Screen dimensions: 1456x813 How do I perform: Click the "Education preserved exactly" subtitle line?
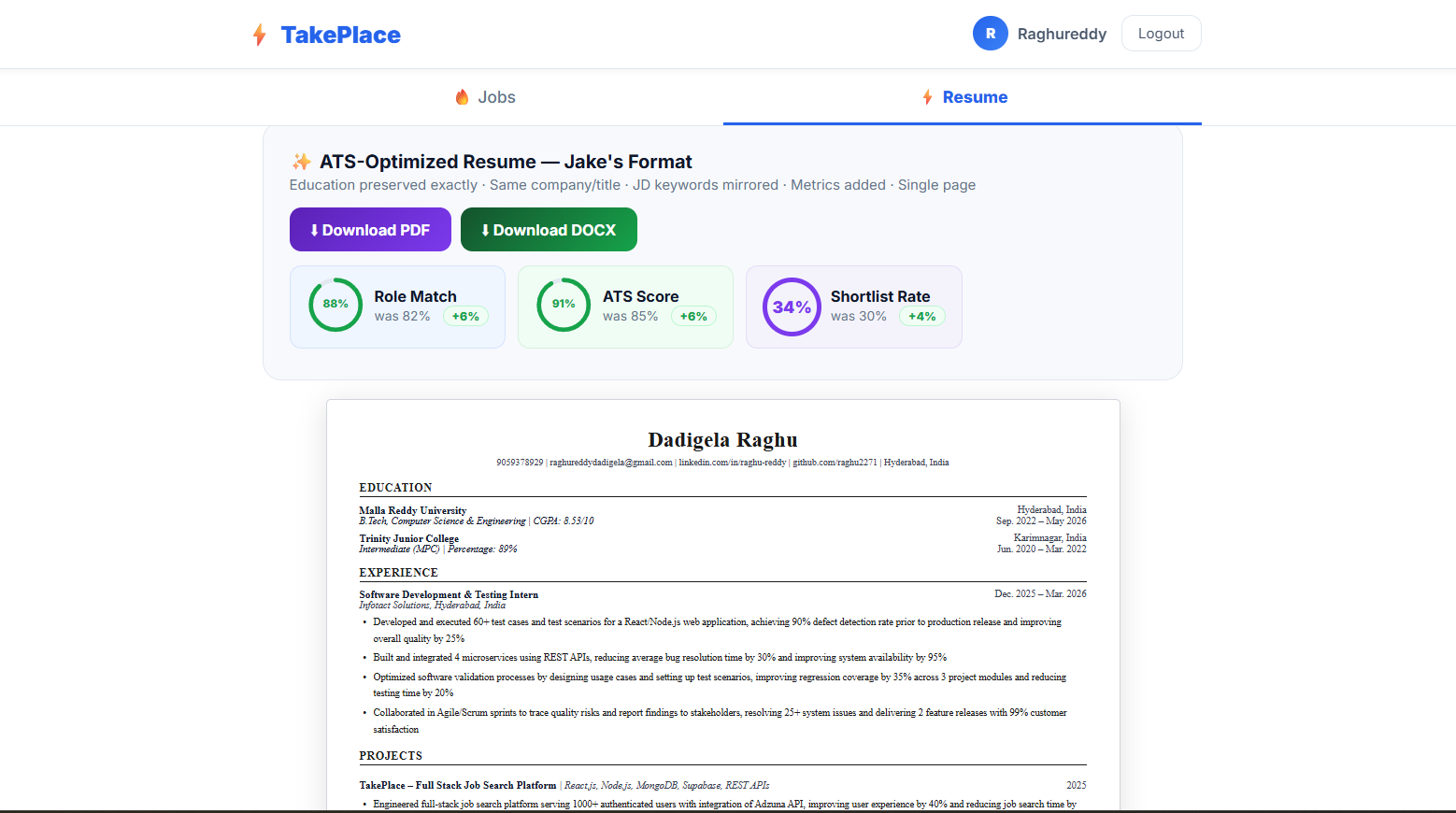[633, 185]
